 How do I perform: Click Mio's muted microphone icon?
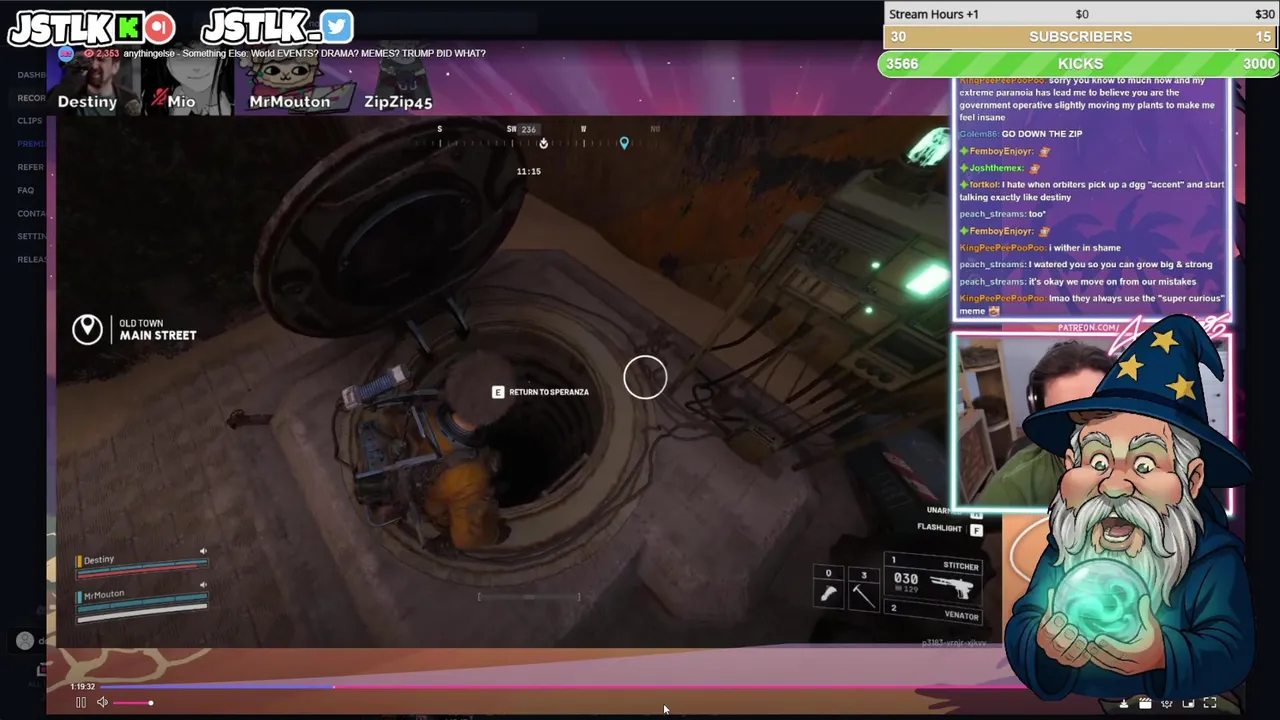pyautogui.click(x=159, y=99)
